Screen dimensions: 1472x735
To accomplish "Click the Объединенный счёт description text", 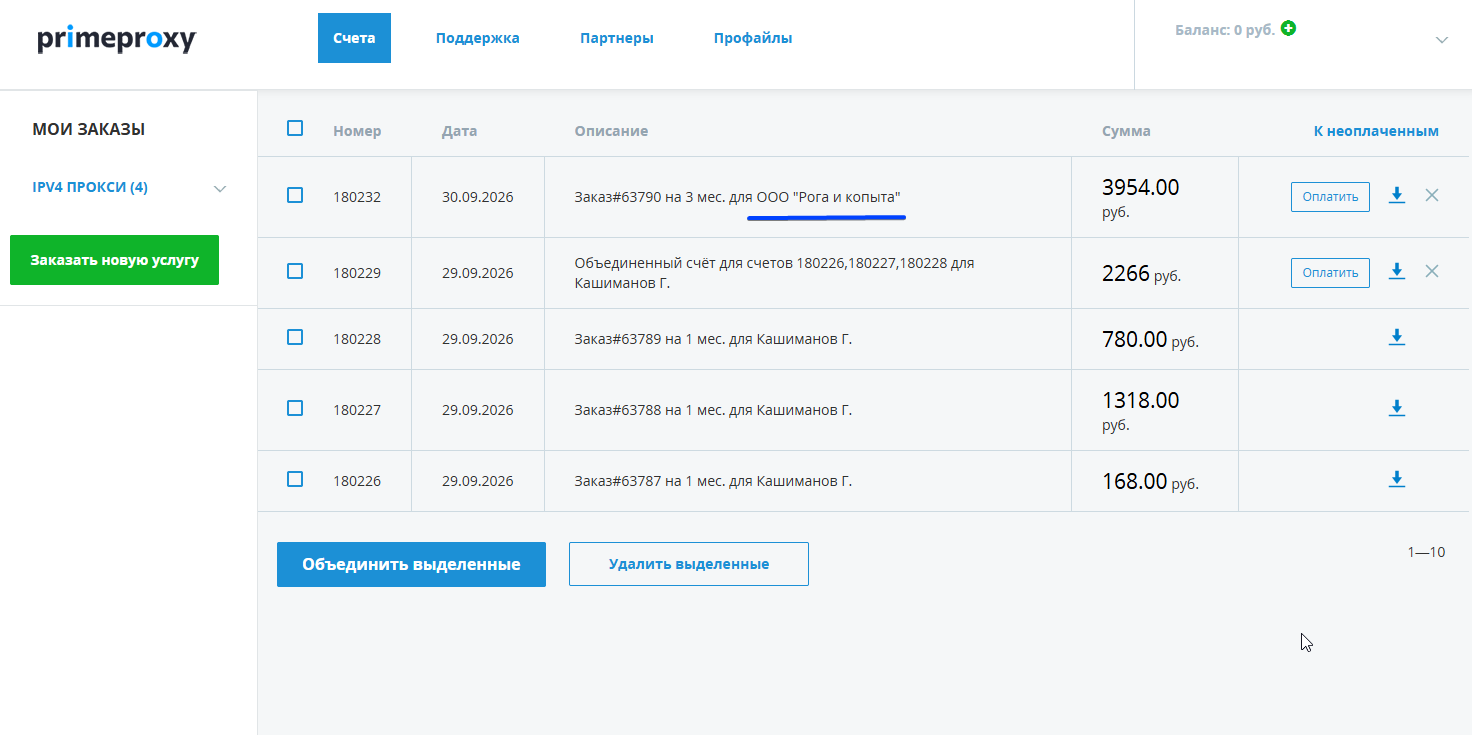I will 774,273.
